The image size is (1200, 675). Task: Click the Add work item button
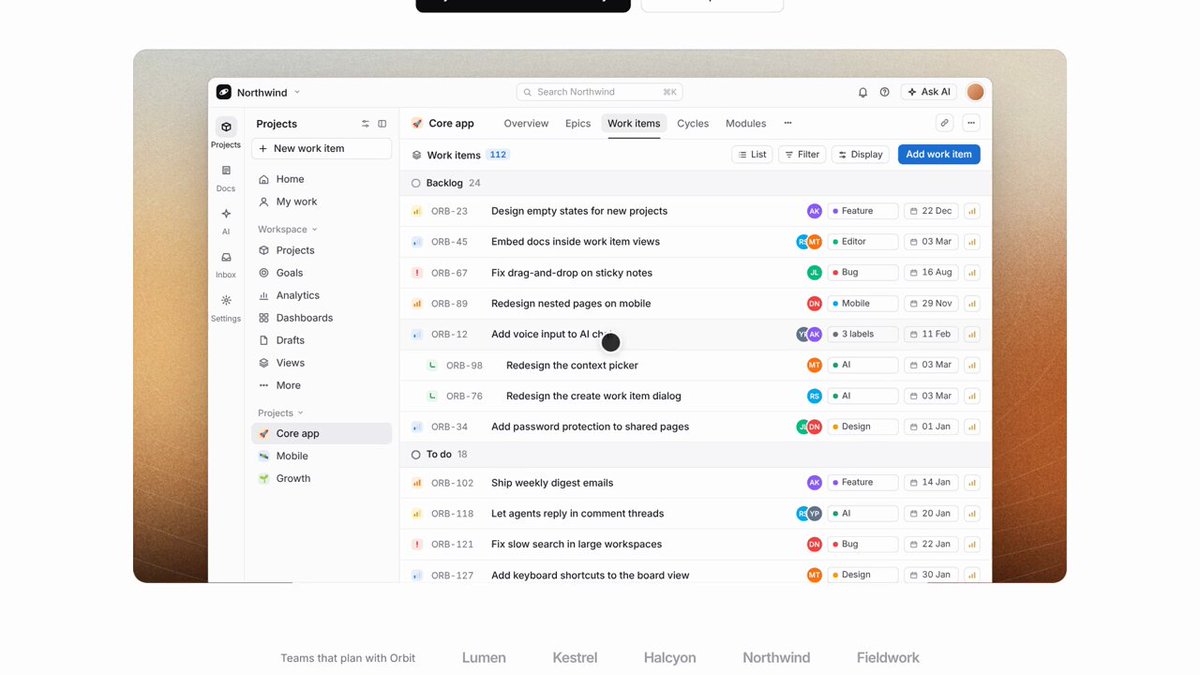click(939, 154)
